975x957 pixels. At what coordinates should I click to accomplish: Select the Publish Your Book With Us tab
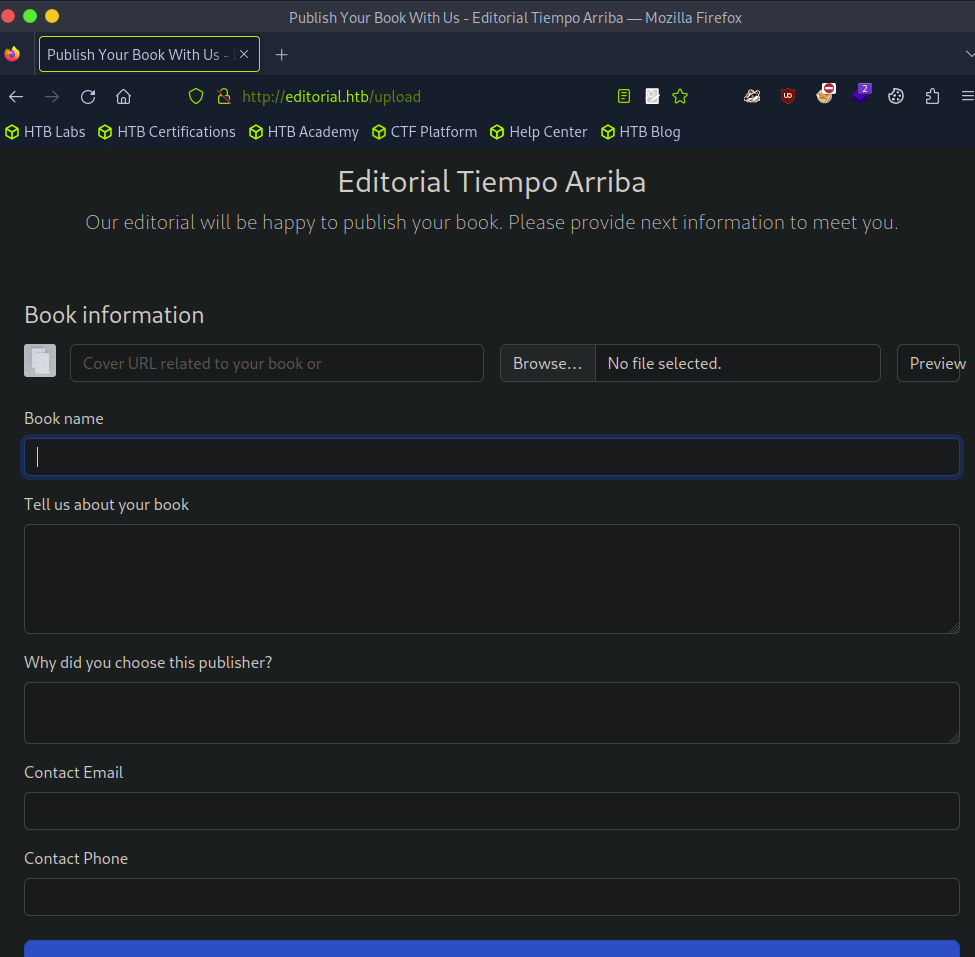click(x=135, y=54)
